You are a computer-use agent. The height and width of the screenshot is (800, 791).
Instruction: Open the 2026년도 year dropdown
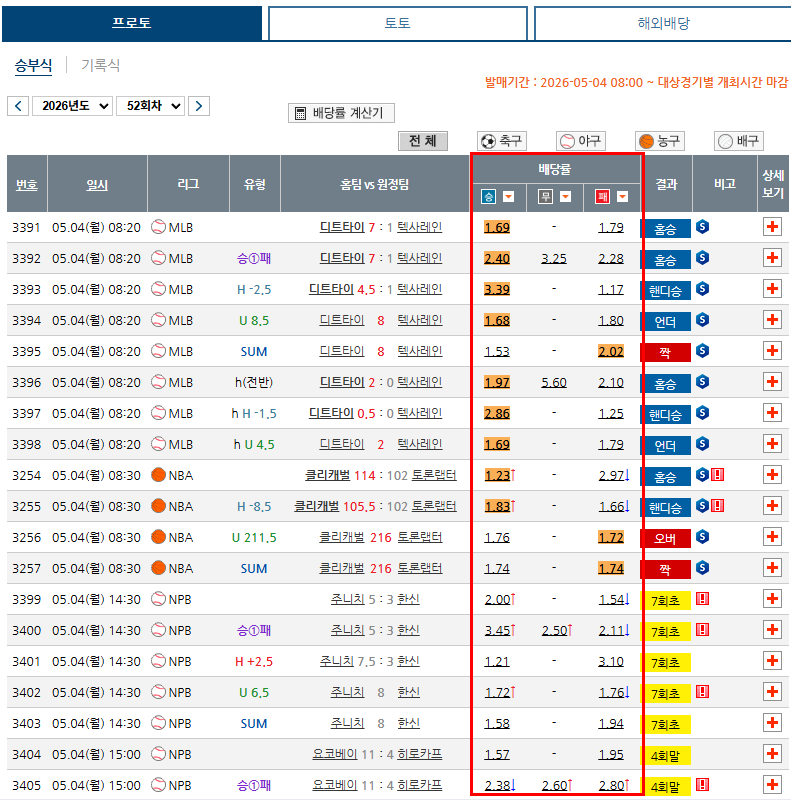[x=72, y=106]
